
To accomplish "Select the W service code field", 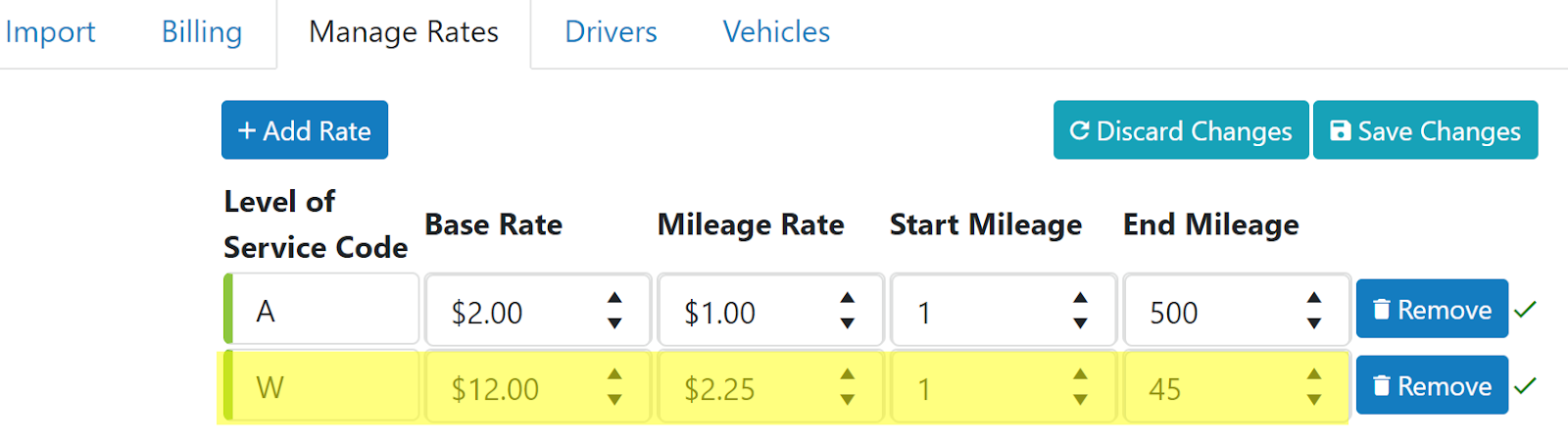I will pos(323,386).
